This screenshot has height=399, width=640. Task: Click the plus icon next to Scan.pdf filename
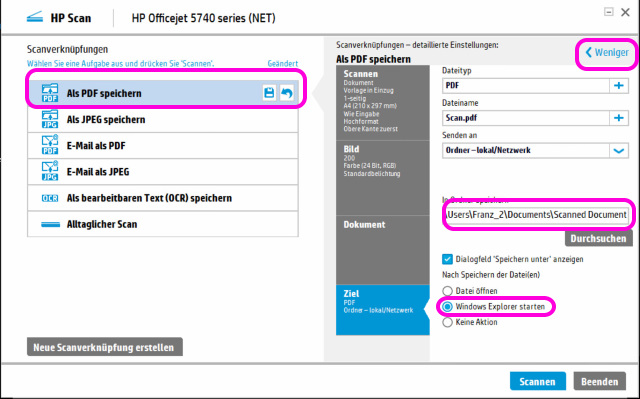point(619,118)
